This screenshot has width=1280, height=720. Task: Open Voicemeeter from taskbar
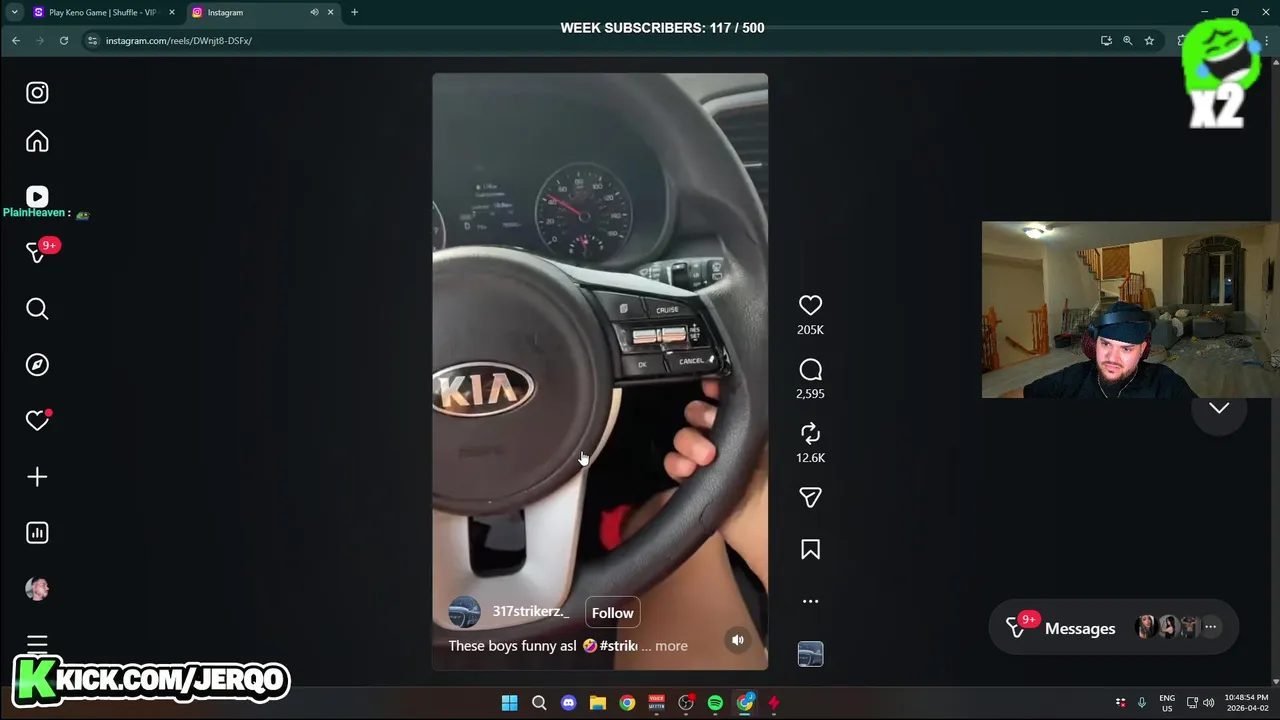(656, 703)
